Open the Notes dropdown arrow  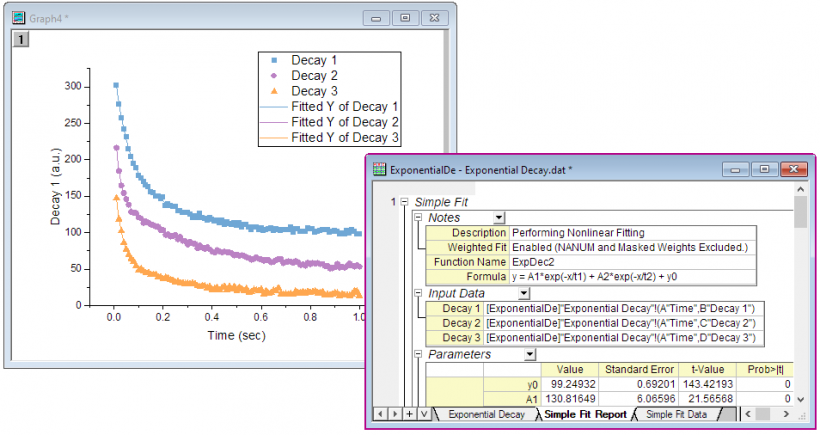499,217
